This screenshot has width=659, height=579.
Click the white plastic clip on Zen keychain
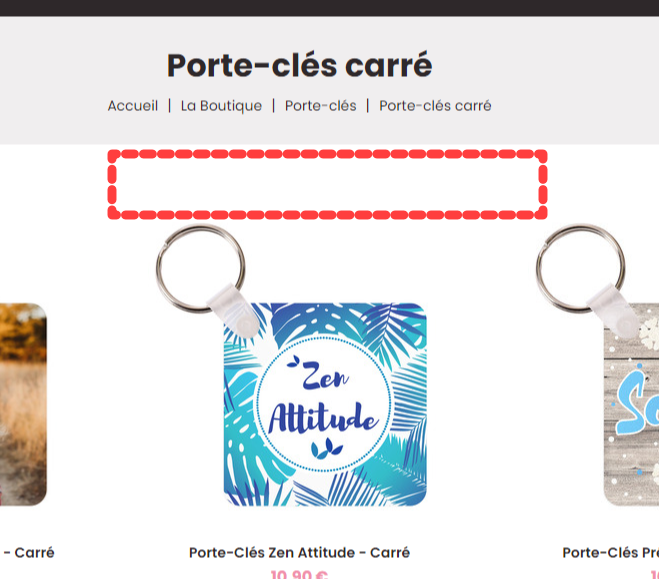[235, 311]
